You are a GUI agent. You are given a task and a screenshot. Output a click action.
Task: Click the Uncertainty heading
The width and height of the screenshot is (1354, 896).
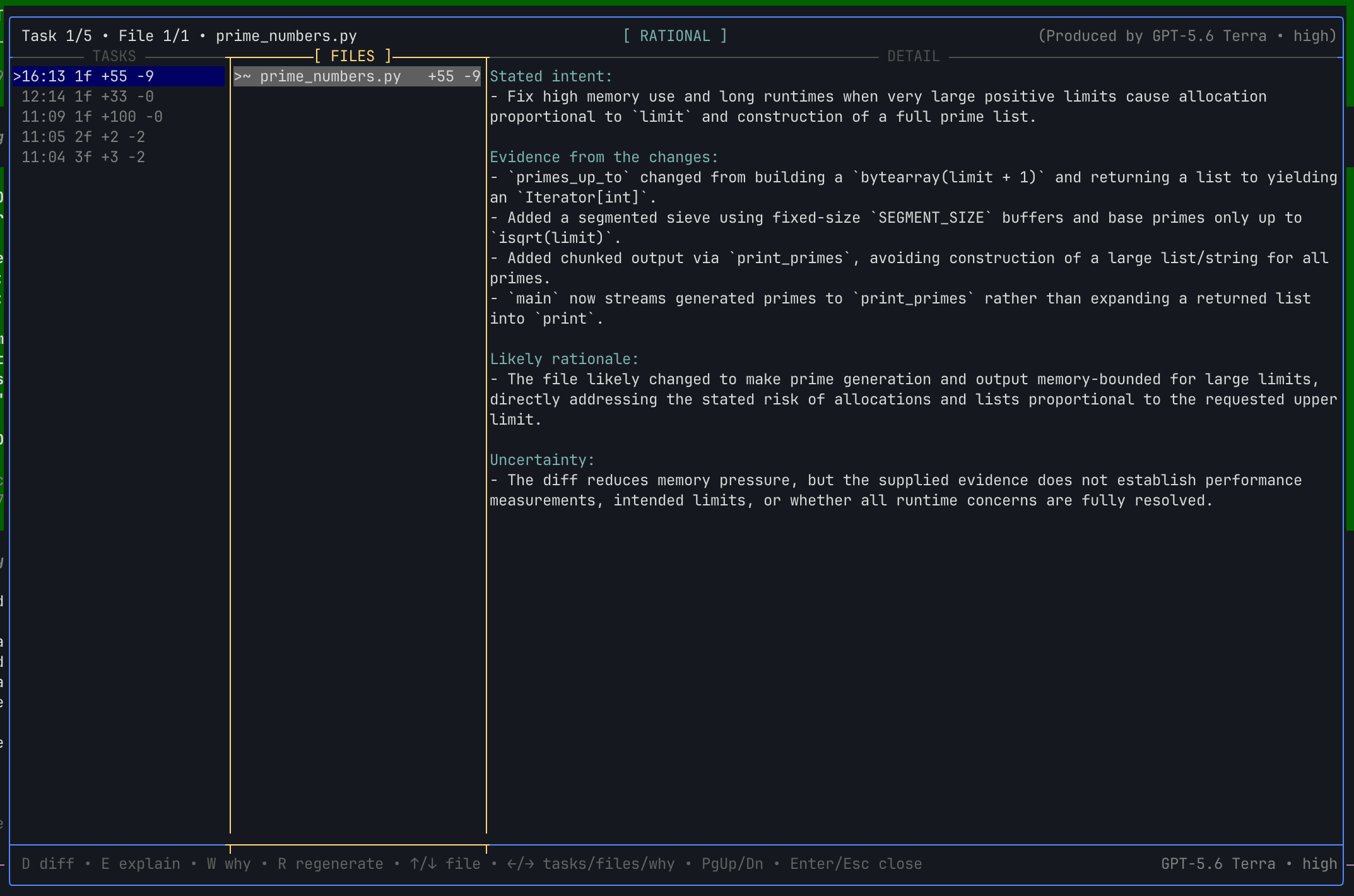(543, 460)
